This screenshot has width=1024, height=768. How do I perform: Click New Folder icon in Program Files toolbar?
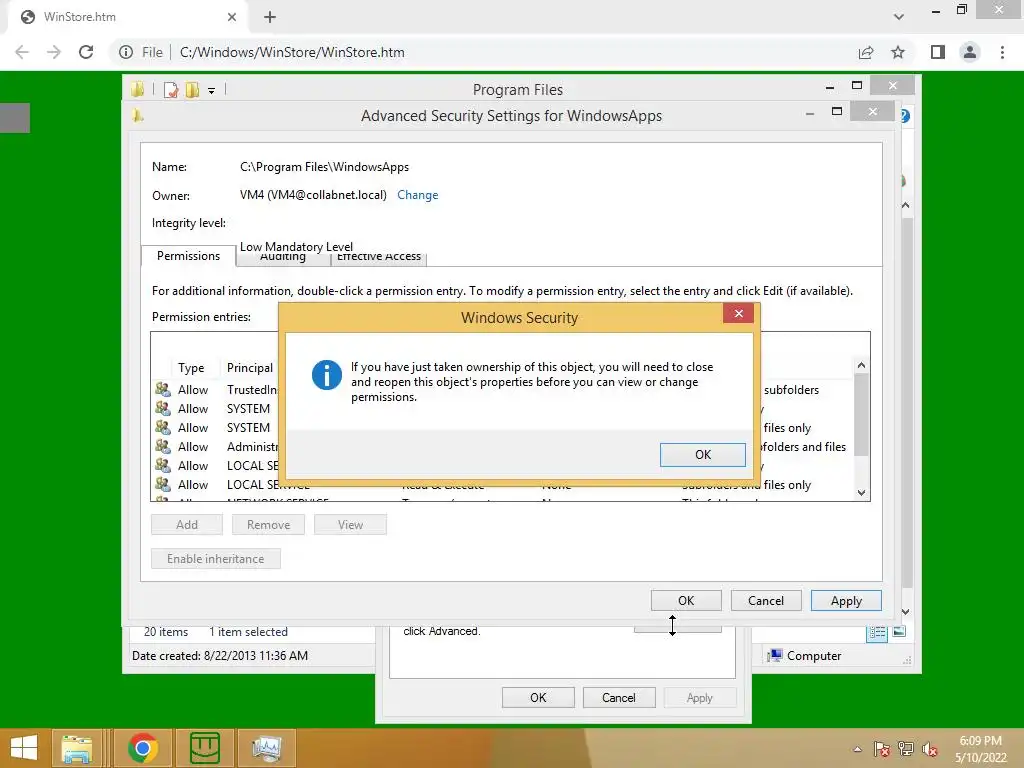tap(192, 90)
